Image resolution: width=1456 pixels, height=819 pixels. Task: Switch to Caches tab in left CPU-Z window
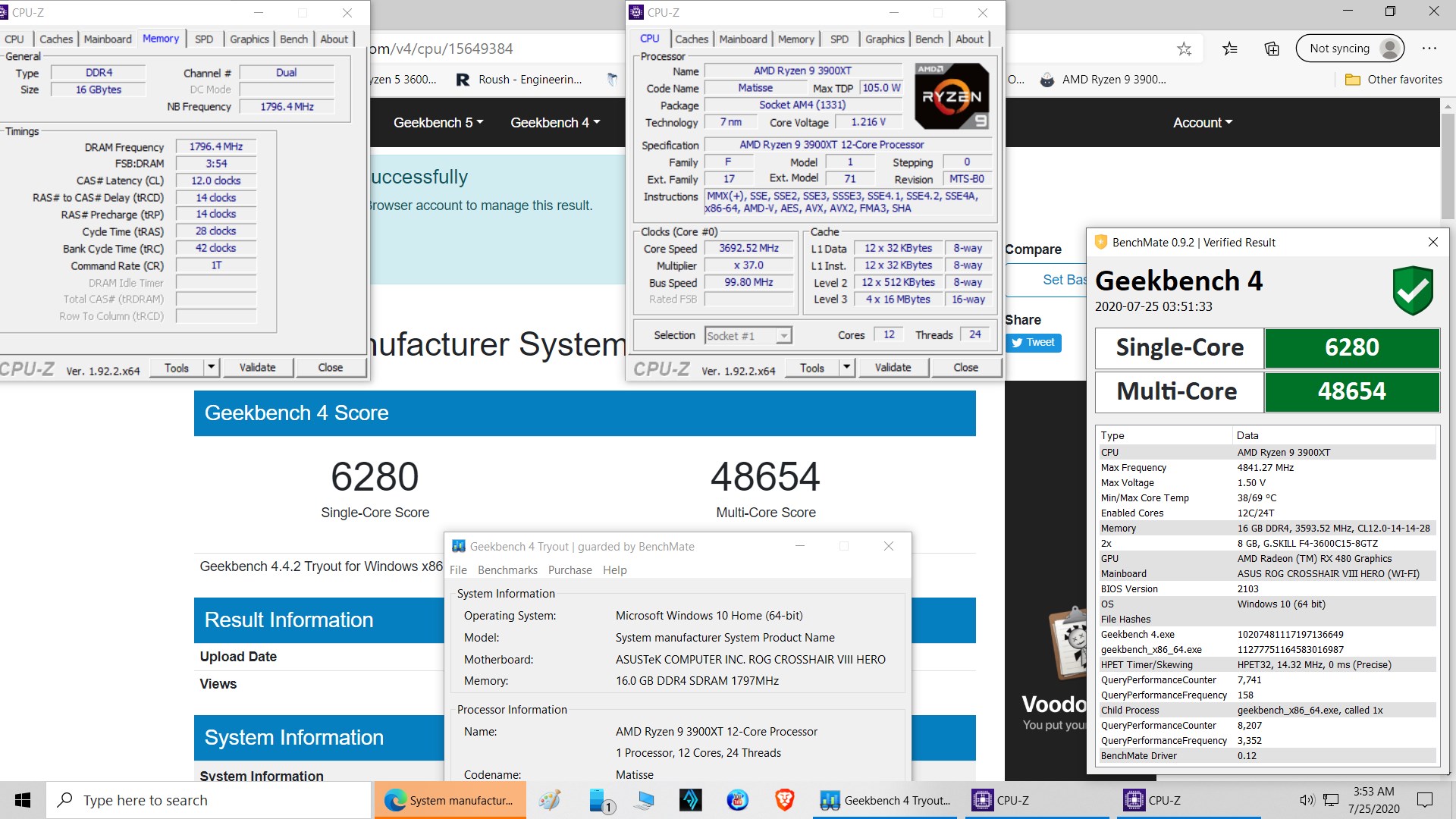56,39
